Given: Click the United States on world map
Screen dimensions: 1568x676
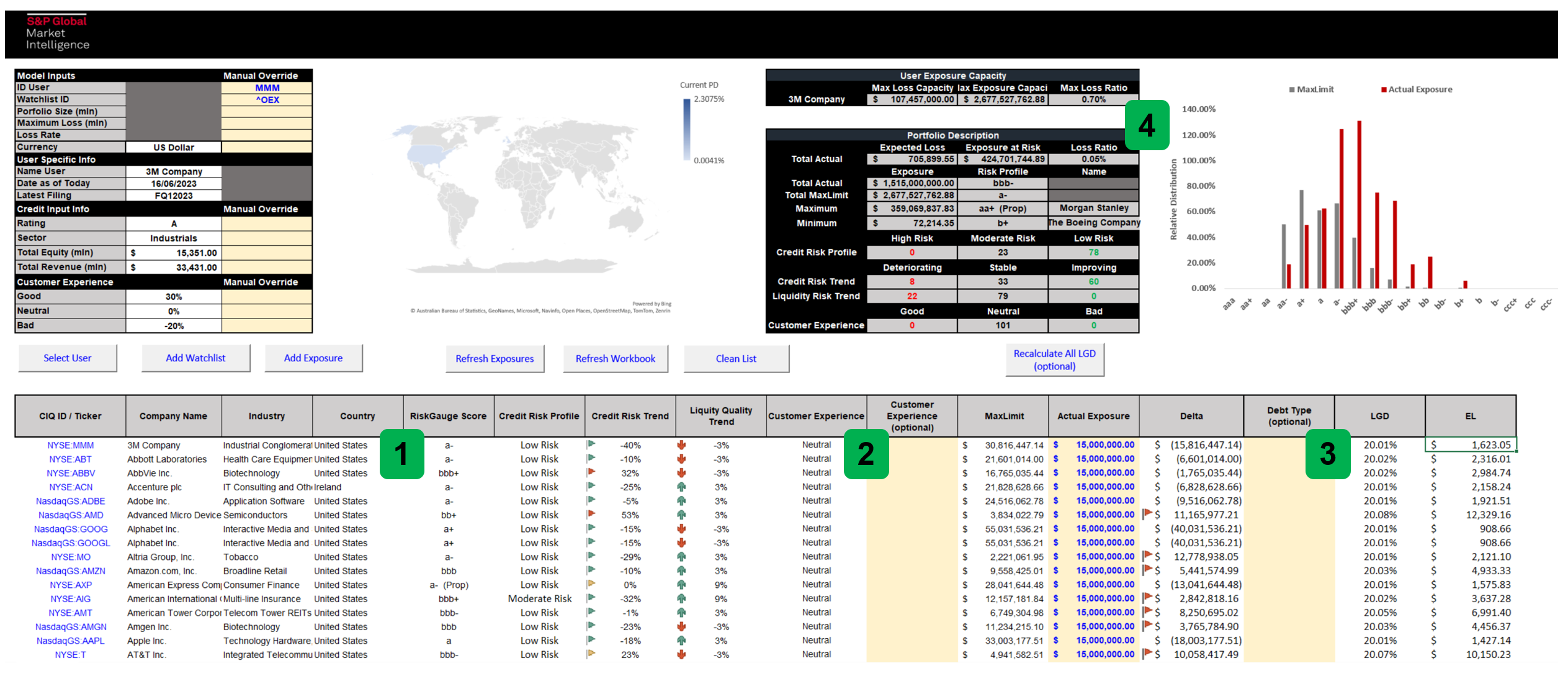Looking at the screenshot, I should [x=427, y=154].
